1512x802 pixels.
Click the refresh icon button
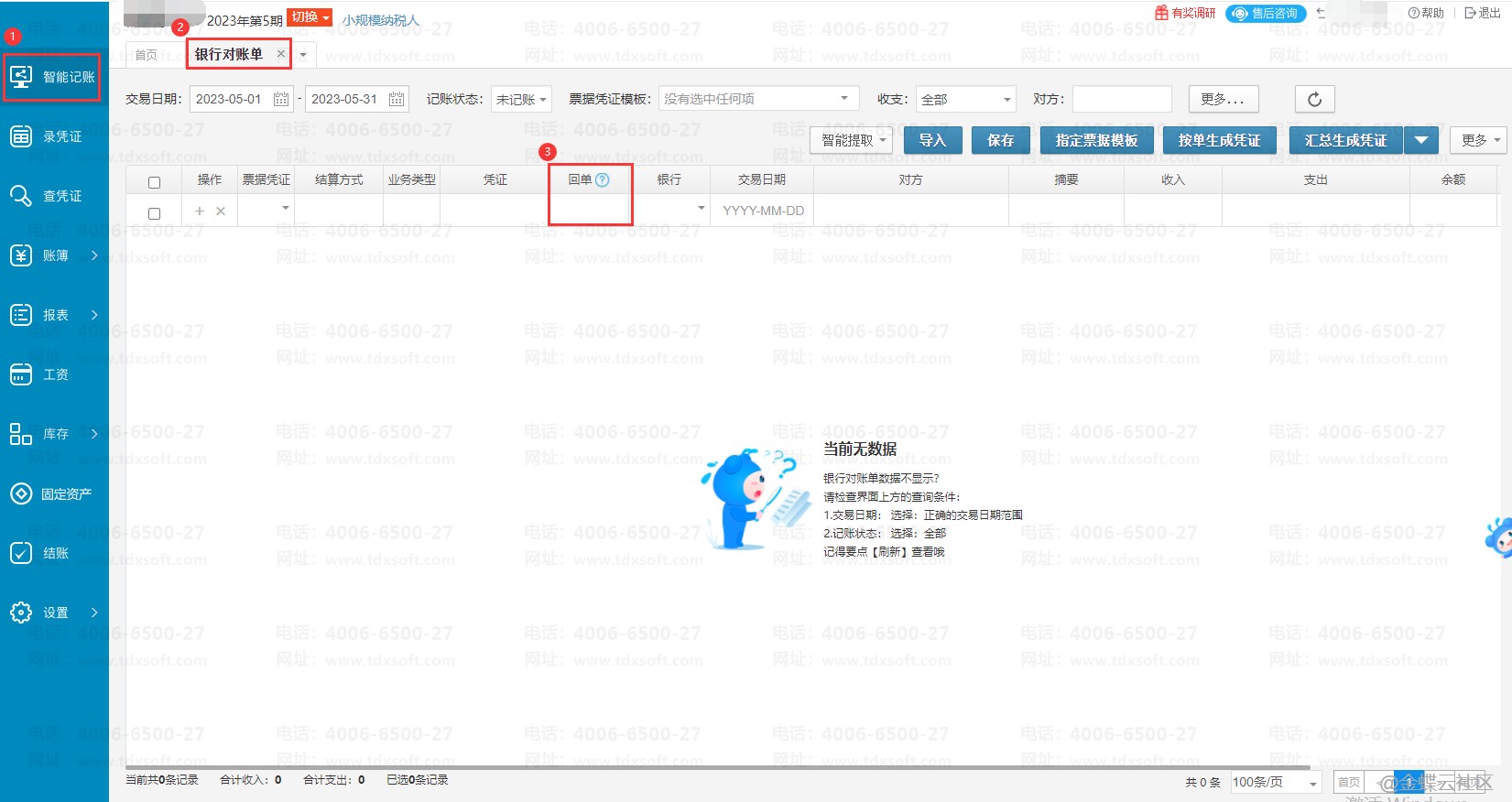point(1314,99)
